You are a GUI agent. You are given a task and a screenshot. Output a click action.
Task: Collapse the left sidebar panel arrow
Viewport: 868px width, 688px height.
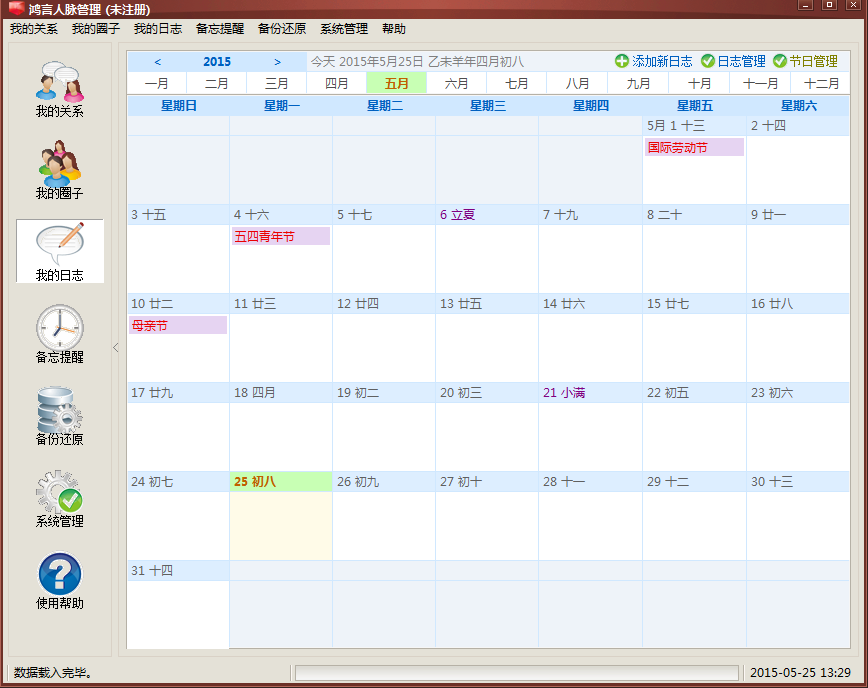[115, 348]
